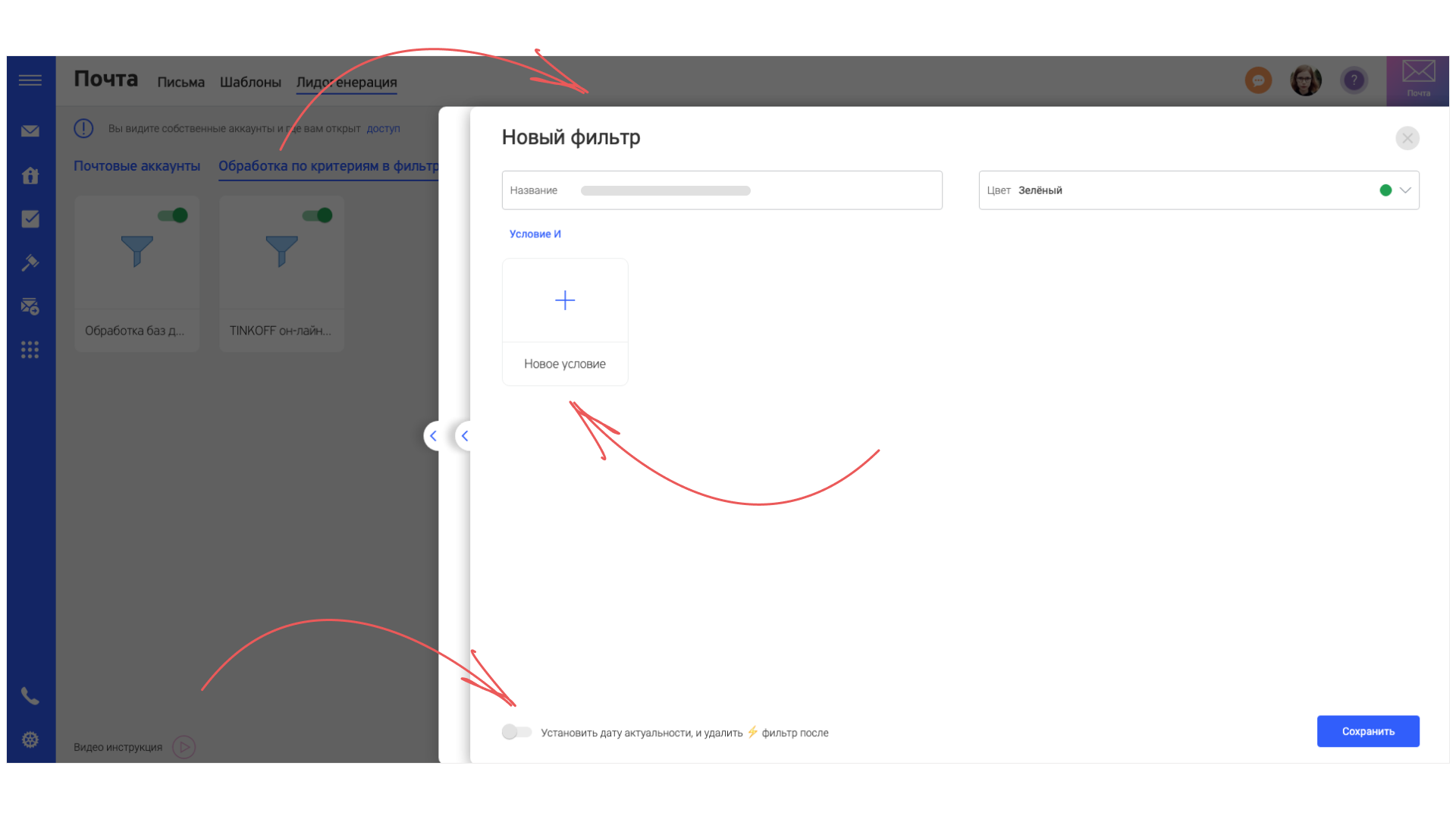Open the tasks checkmark sidebar icon
This screenshot has width=1456, height=819.
[x=30, y=219]
